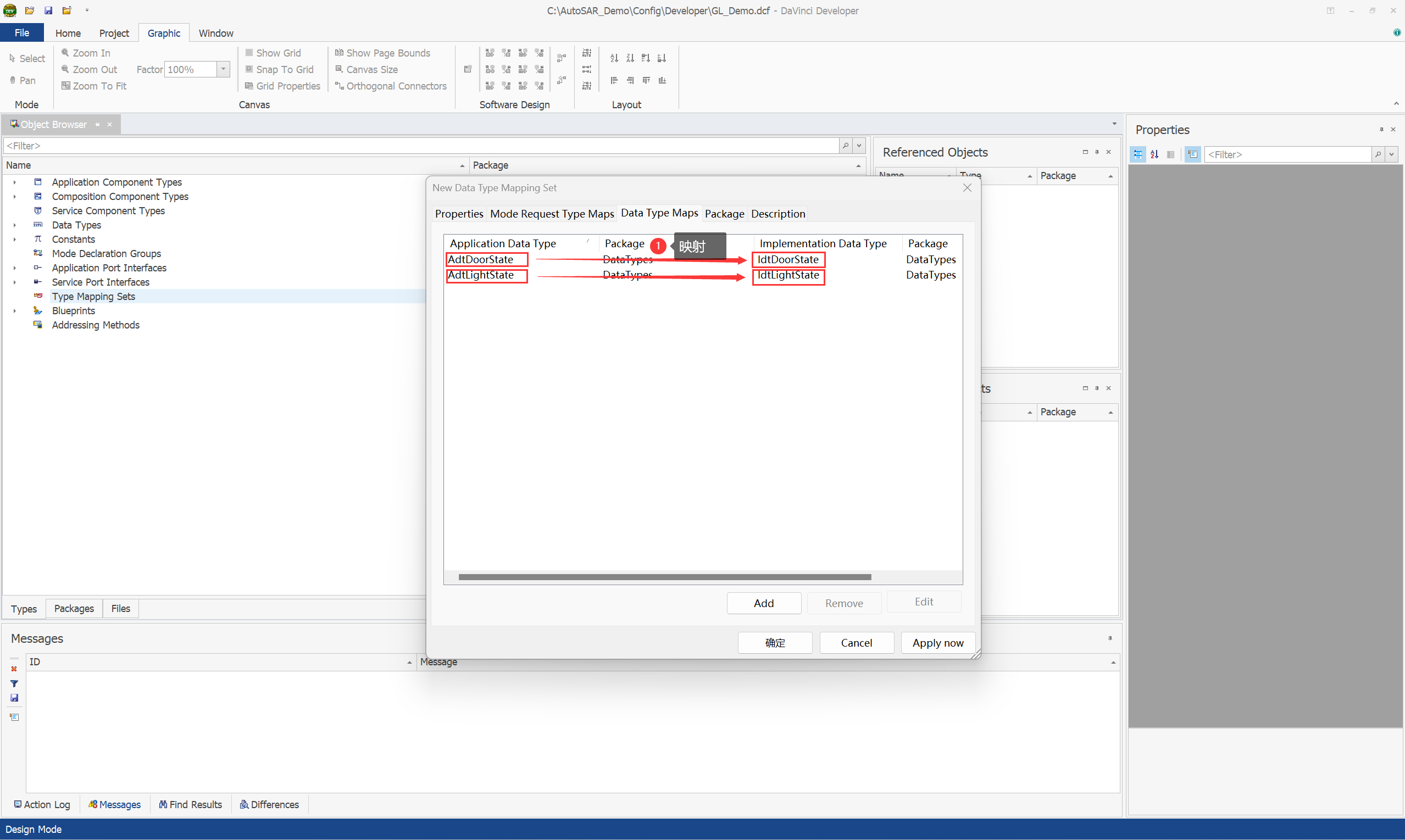Click the Properties categorized view icon
1405x840 pixels.
click(x=1137, y=154)
